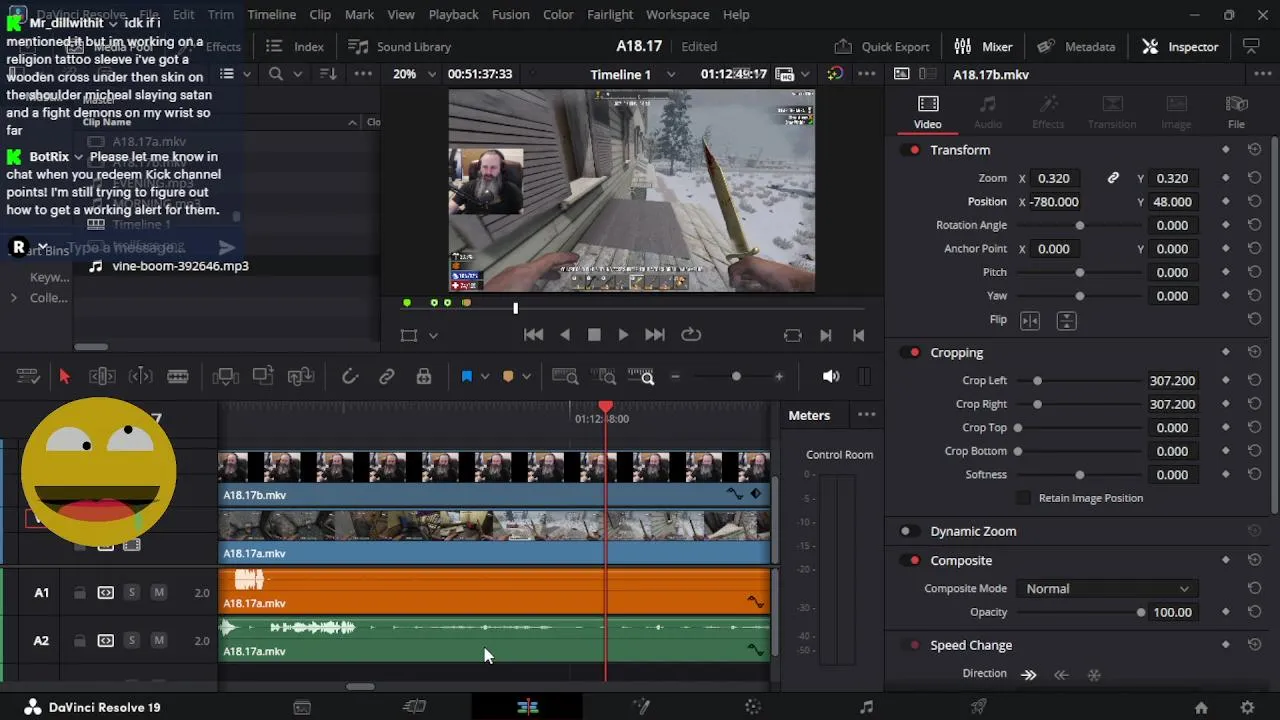Open the Sound Library panel

coord(399,46)
